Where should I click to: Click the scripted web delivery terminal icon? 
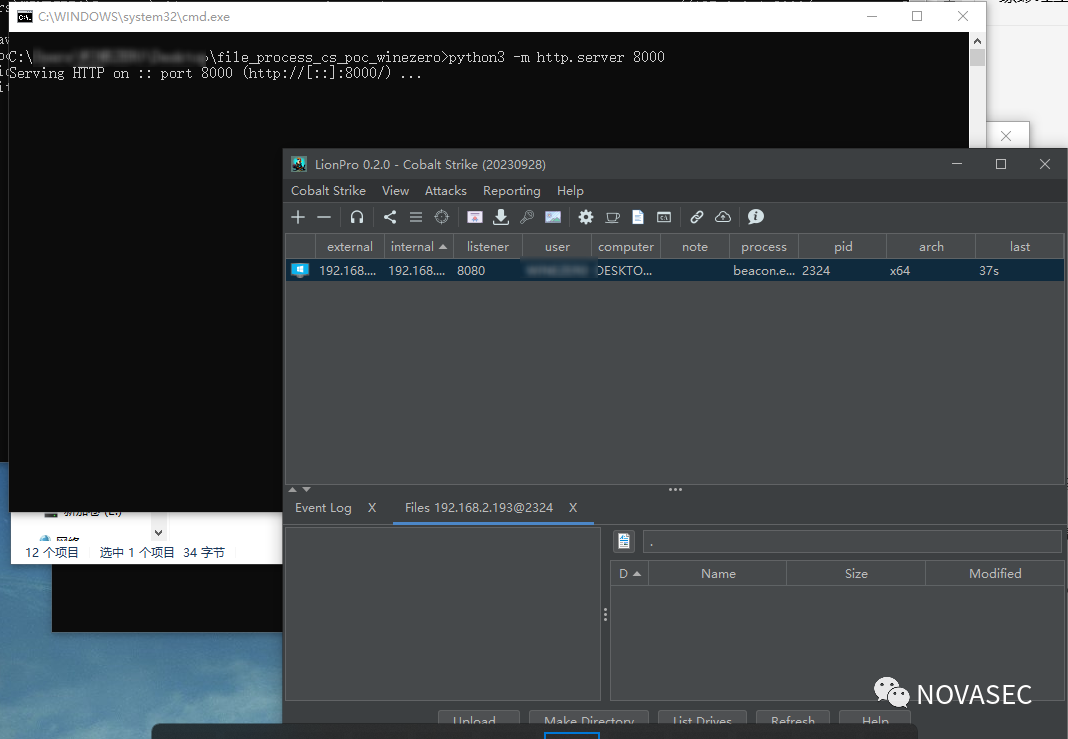[x=664, y=217]
